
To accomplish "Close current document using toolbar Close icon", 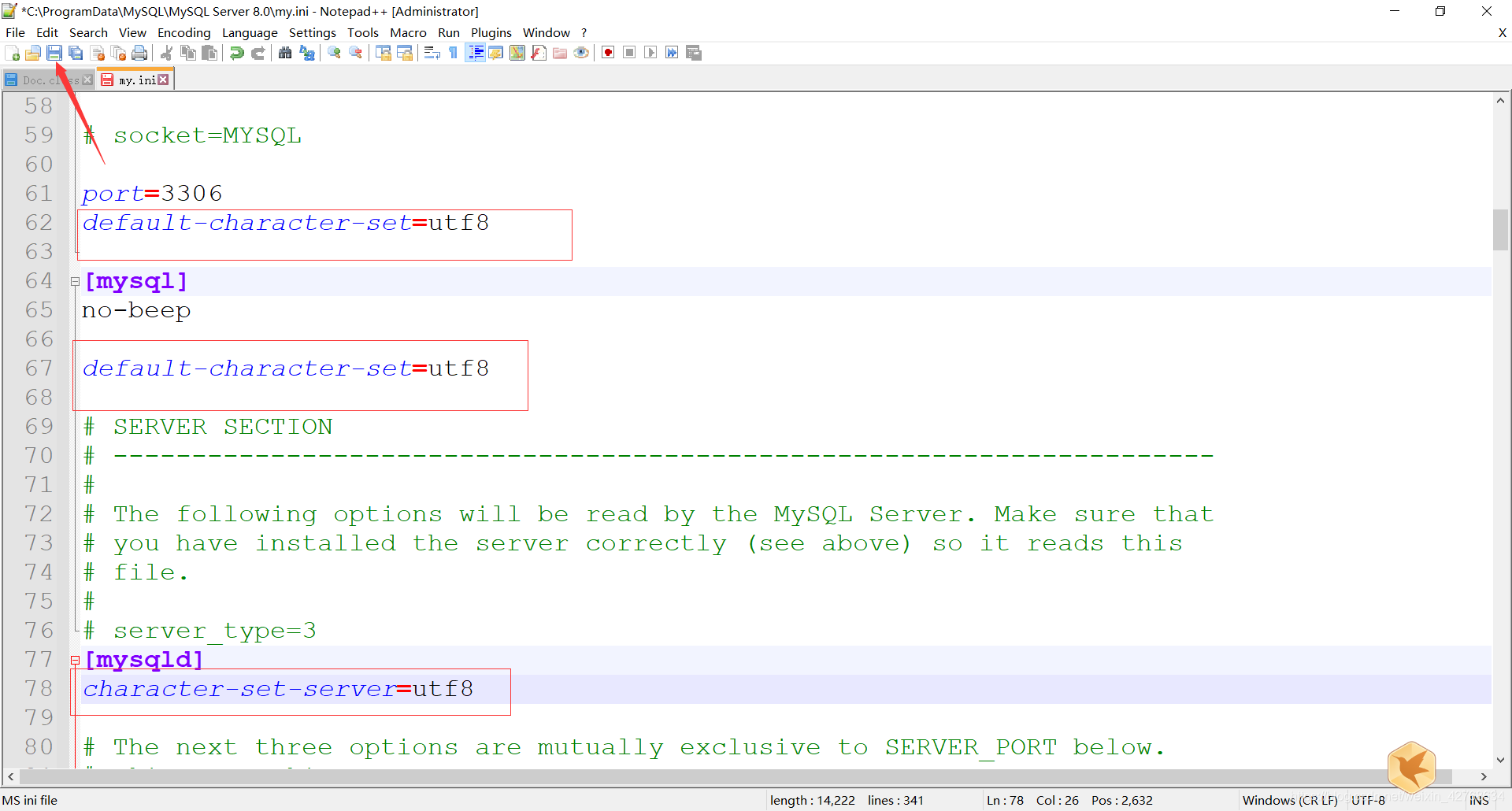I will (98, 53).
